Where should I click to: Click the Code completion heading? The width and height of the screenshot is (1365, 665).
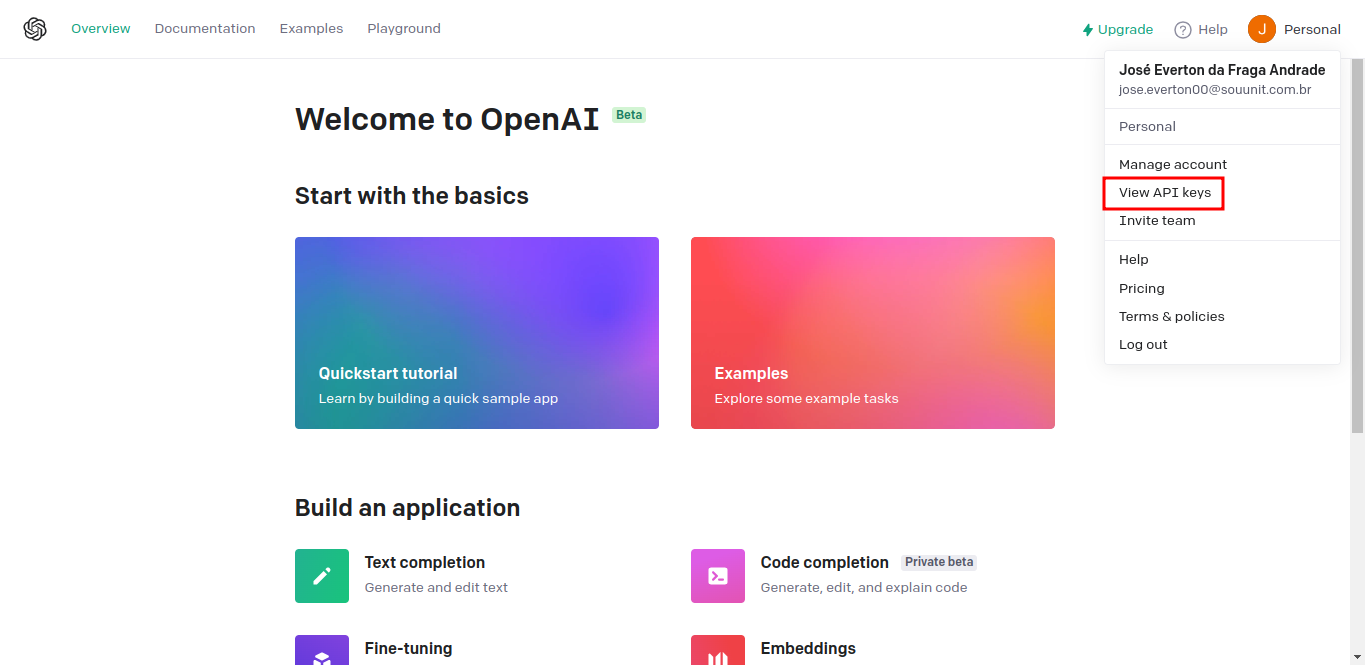825,562
